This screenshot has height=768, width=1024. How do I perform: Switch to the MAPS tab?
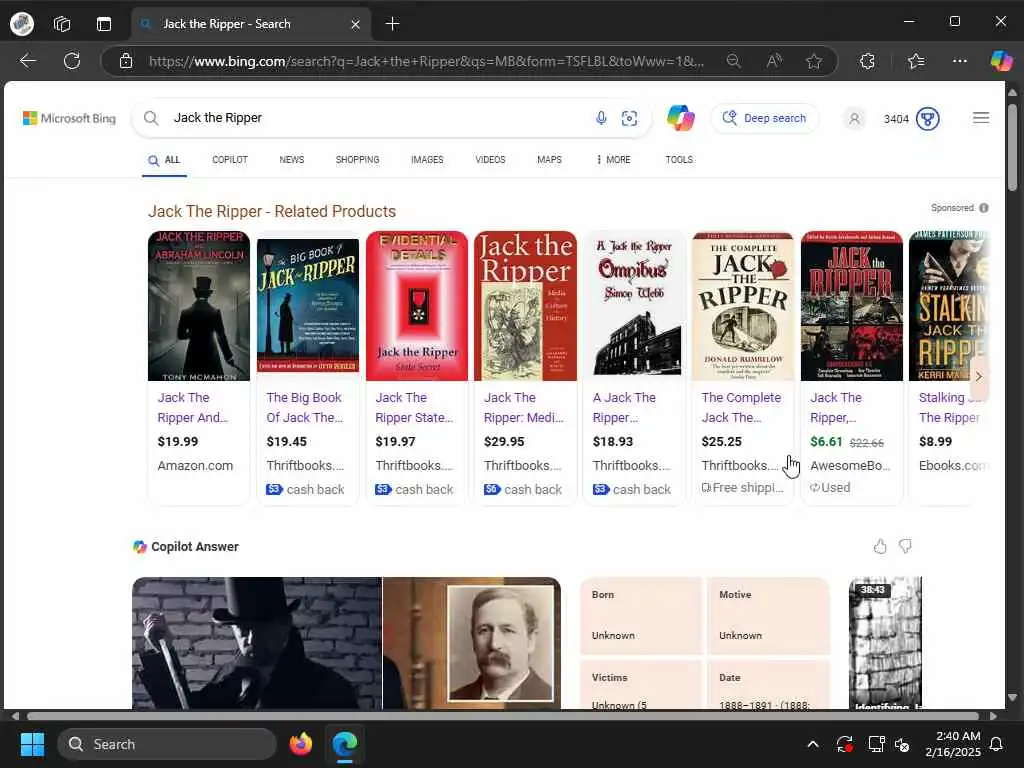coord(549,160)
